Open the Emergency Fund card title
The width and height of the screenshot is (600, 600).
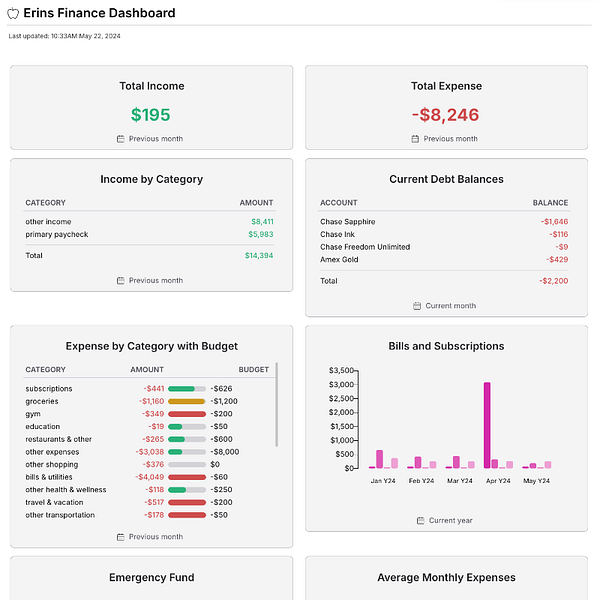[x=152, y=577]
